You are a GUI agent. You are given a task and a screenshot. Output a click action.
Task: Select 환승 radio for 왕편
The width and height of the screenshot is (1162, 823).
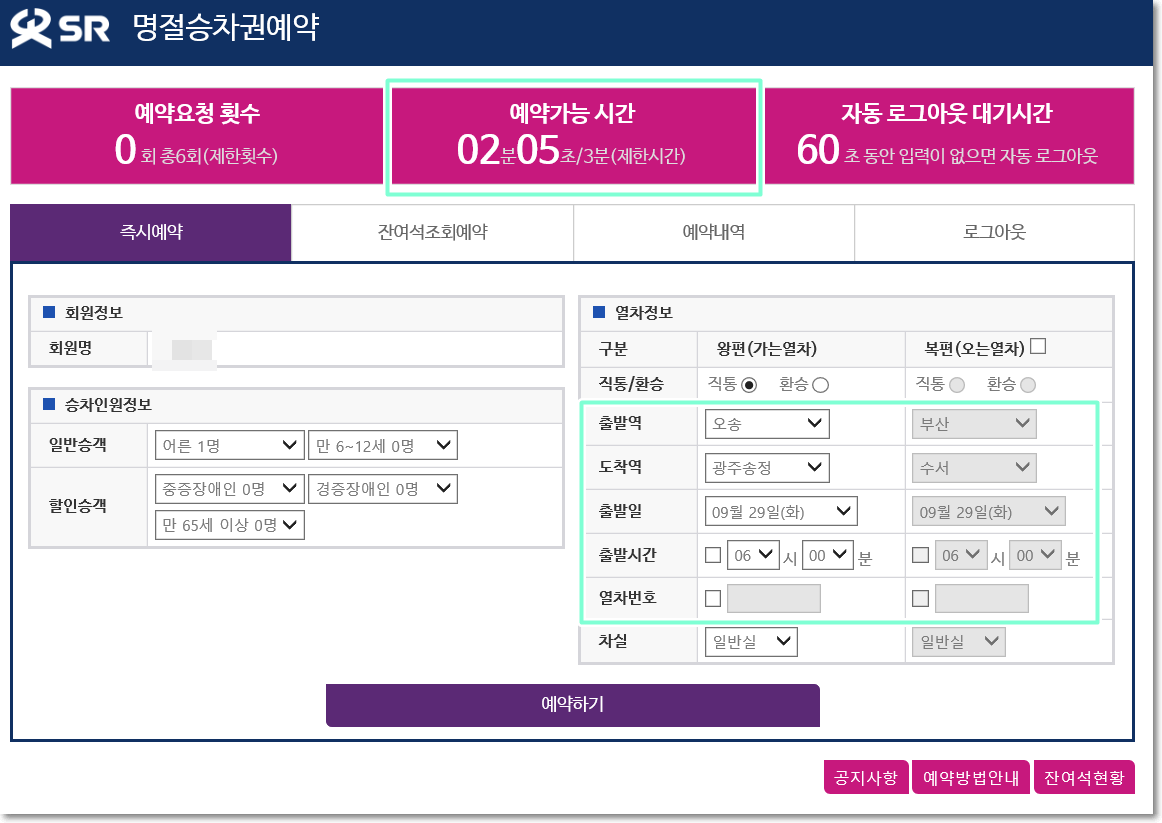pyautogui.click(x=820, y=384)
